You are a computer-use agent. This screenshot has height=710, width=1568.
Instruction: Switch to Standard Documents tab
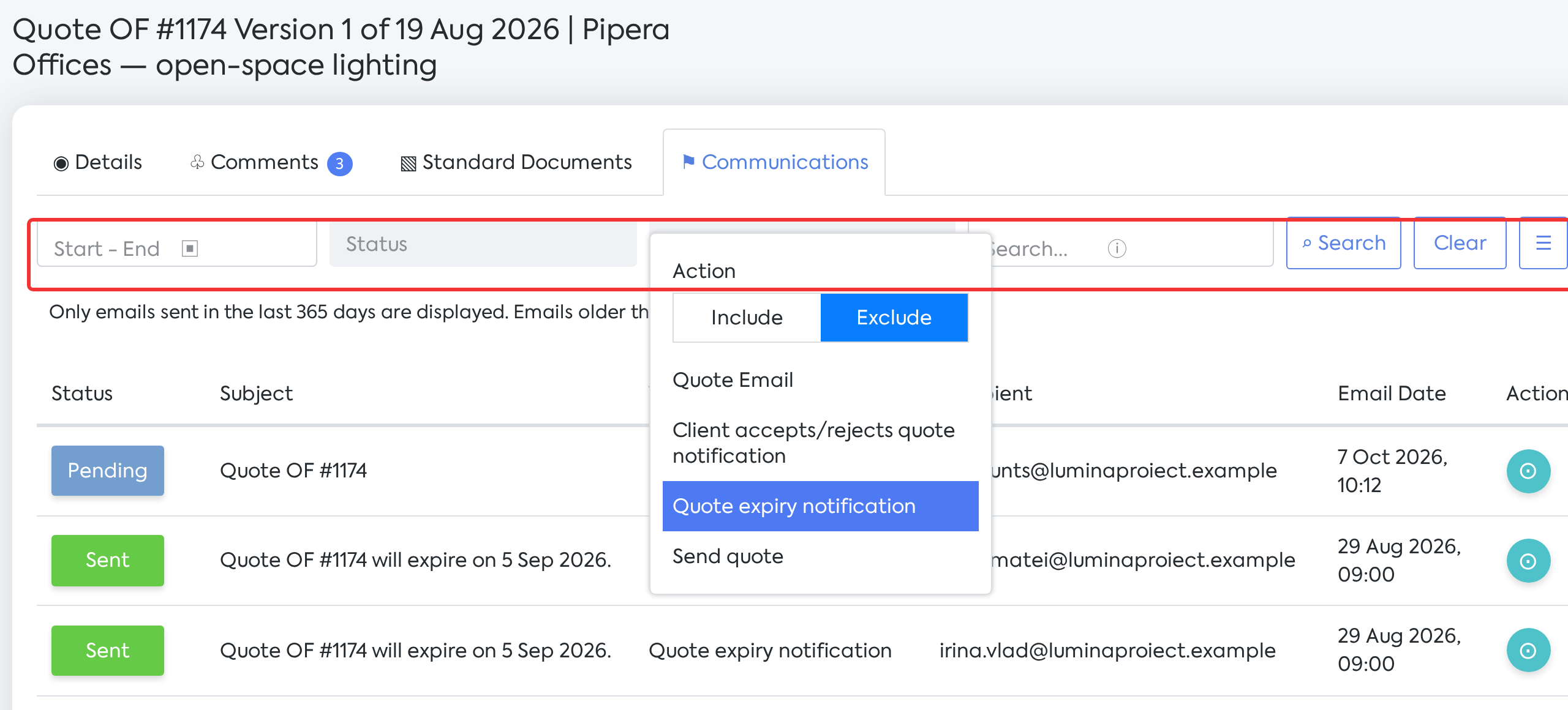click(x=516, y=162)
